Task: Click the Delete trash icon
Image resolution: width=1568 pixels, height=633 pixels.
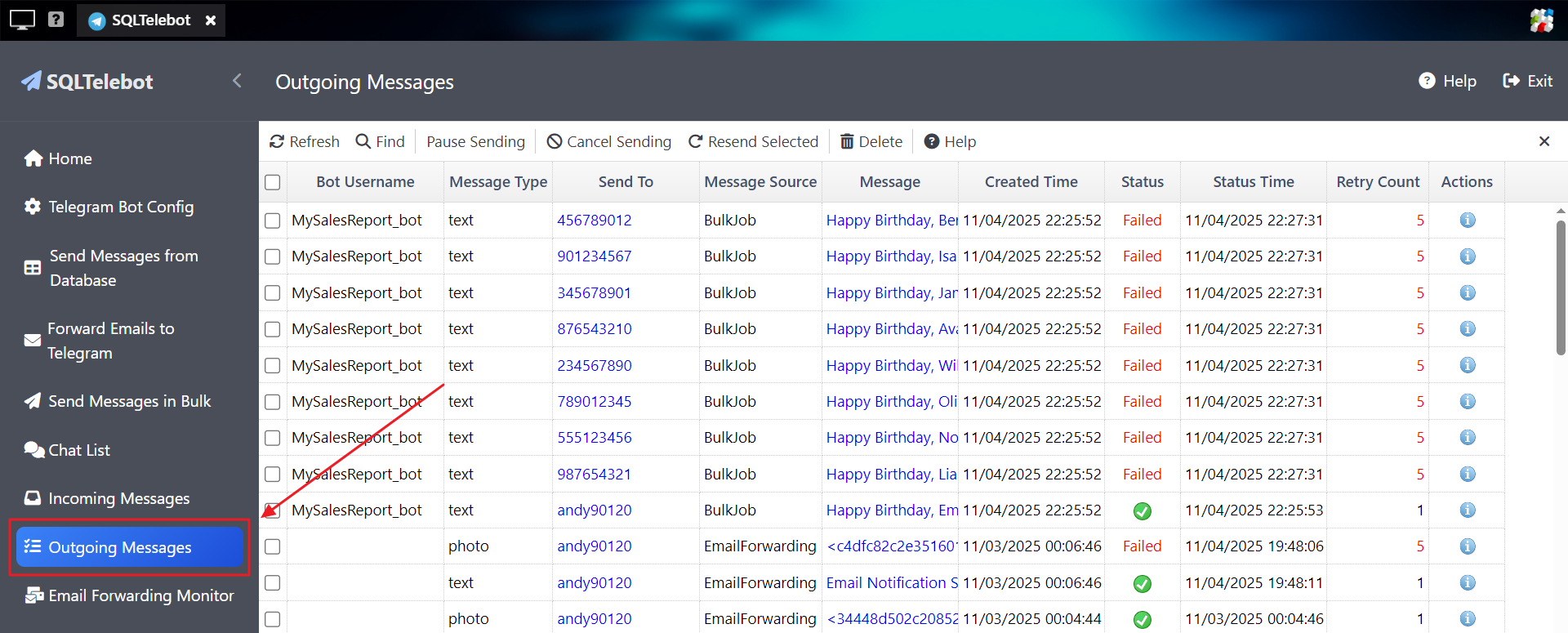Action: [847, 142]
